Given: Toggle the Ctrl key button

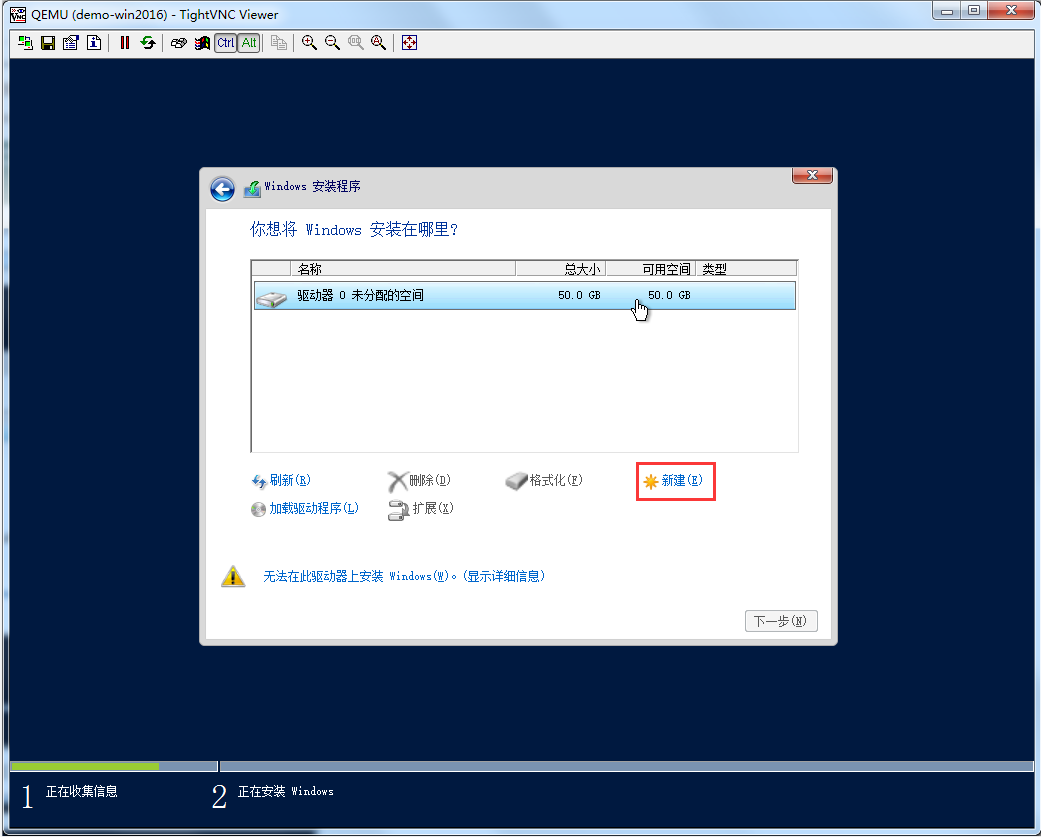Looking at the screenshot, I should click(x=226, y=43).
